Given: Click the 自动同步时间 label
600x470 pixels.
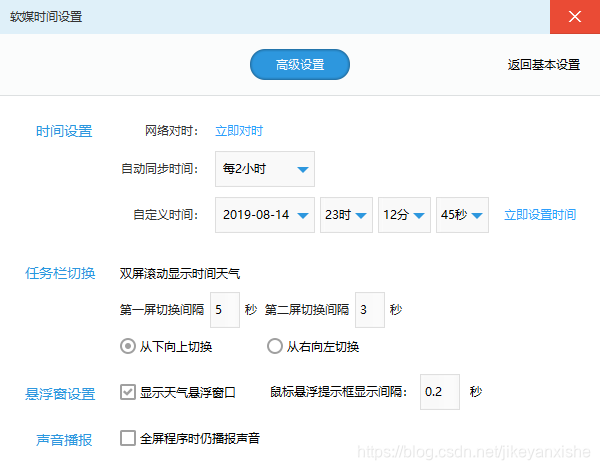Looking at the screenshot, I should 160,169.
